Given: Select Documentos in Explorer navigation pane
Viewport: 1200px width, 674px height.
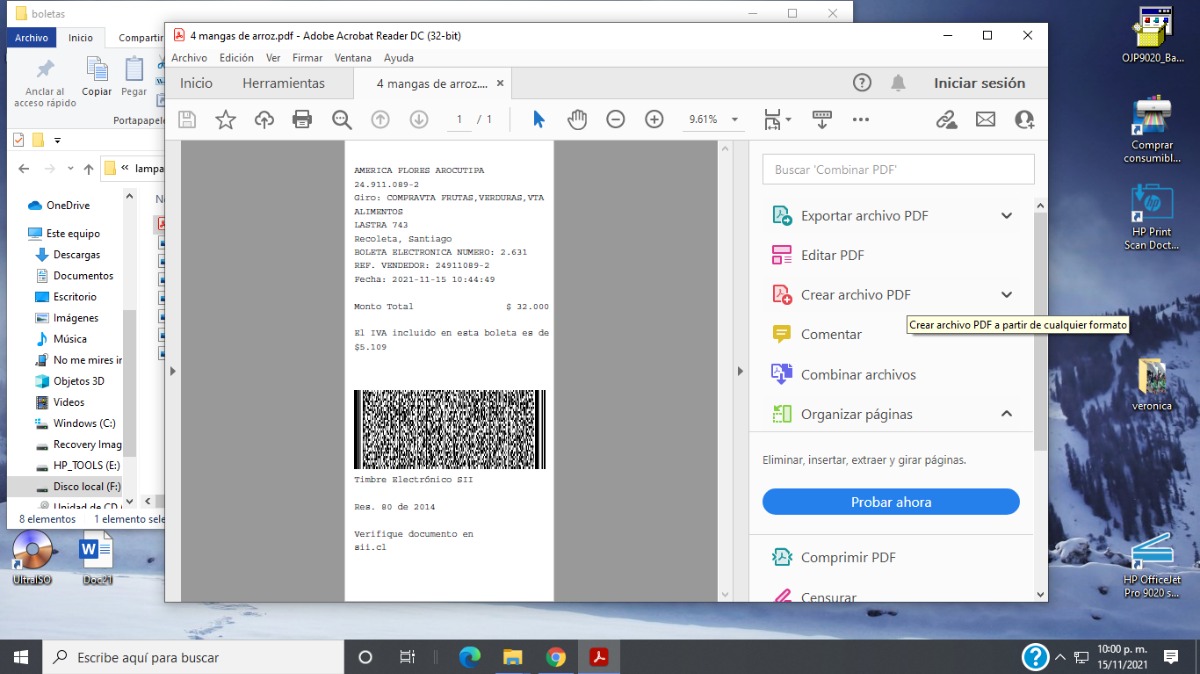Looking at the screenshot, I should tap(83, 275).
